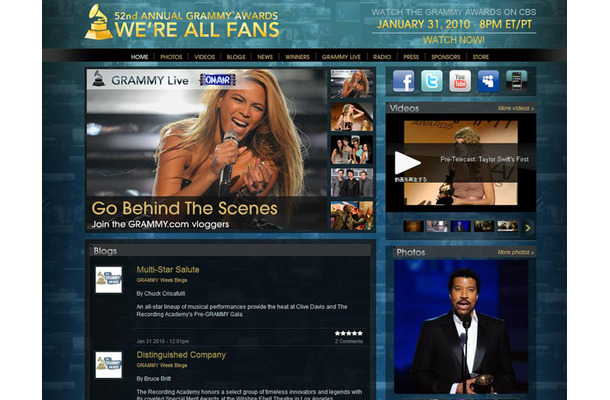Show next video thumbnails with the arrow
The image size is (610, 400).
point(528,228)
